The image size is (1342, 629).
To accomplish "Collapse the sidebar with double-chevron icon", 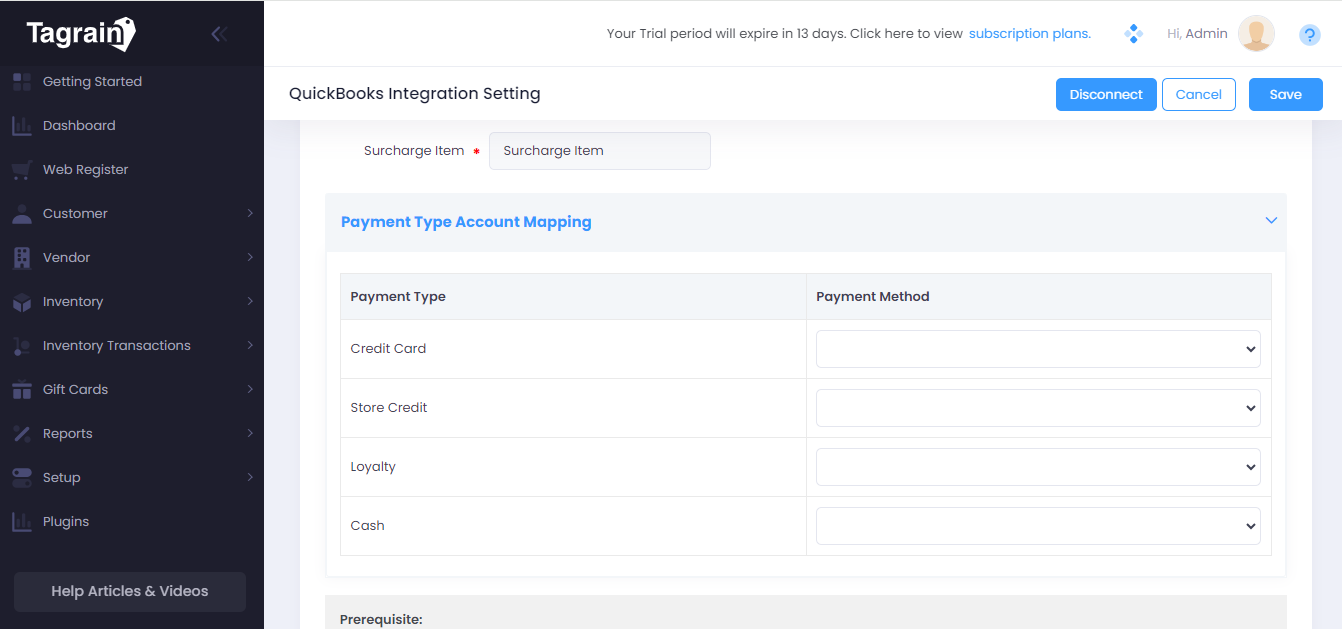I will tap(219, 34).
